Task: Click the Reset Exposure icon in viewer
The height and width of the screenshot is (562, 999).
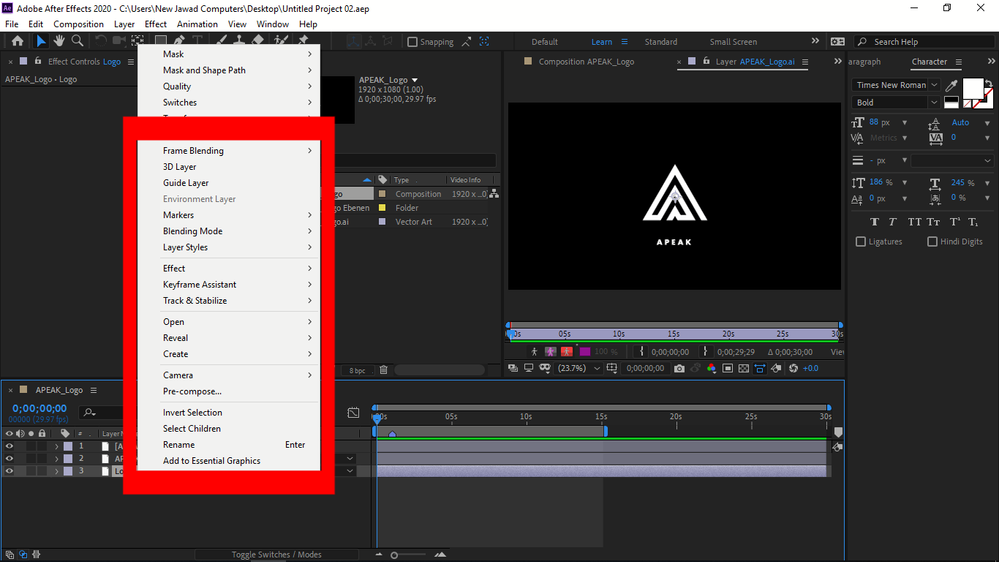Action: 793,368
